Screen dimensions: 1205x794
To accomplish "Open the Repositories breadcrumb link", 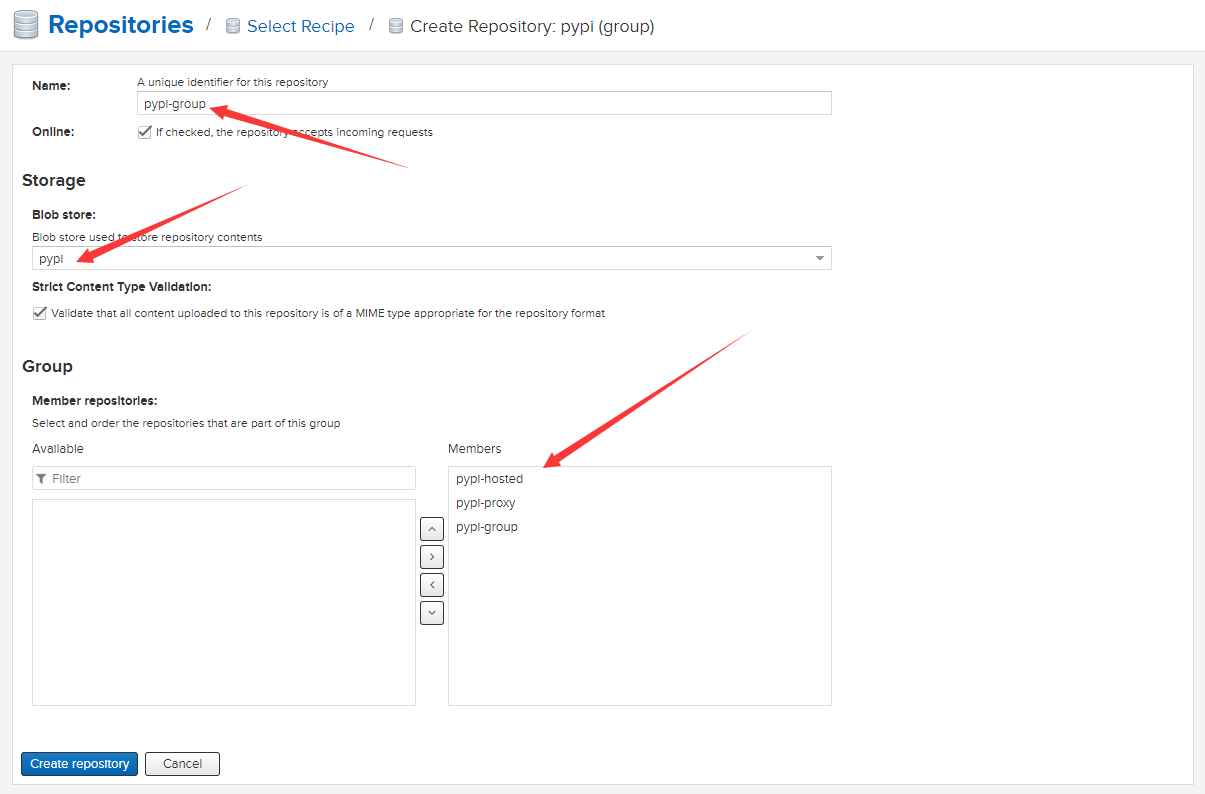I will (121, 25).
